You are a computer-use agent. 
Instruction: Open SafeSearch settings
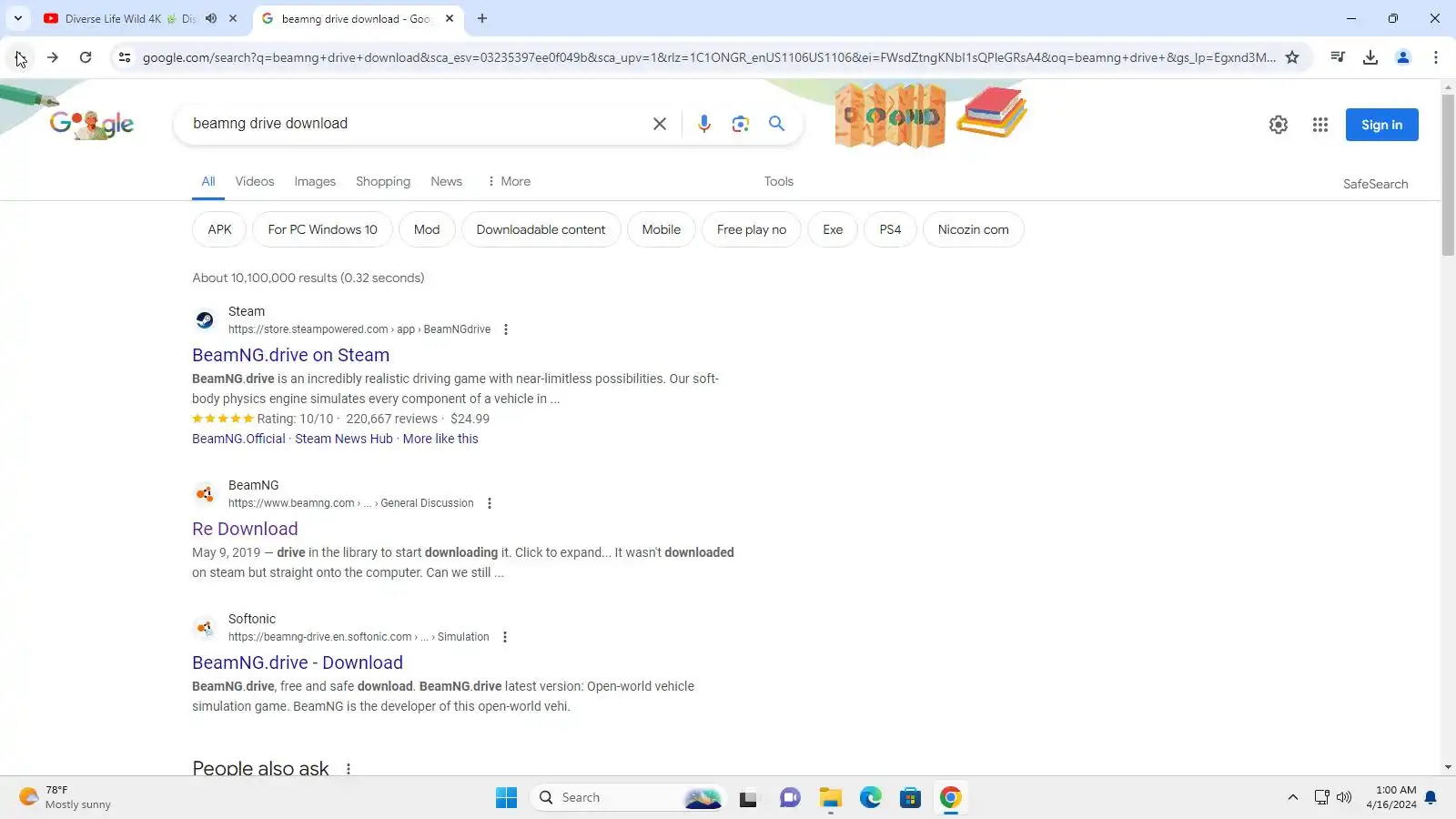[x=1375, y=184]
